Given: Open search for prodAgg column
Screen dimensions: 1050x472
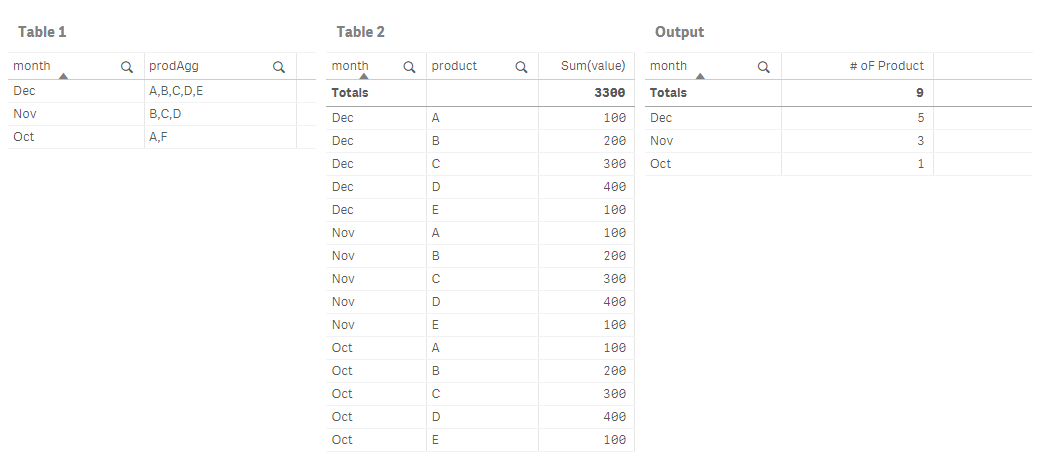Looking at the screenshot, I should coord(279,67).
